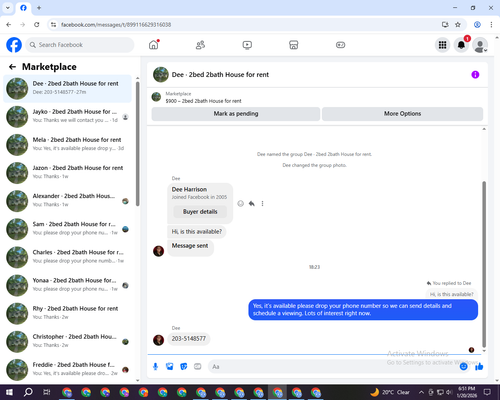Click Dee conversation header title
The image size is (500, 400).
[x=220, y=75]
